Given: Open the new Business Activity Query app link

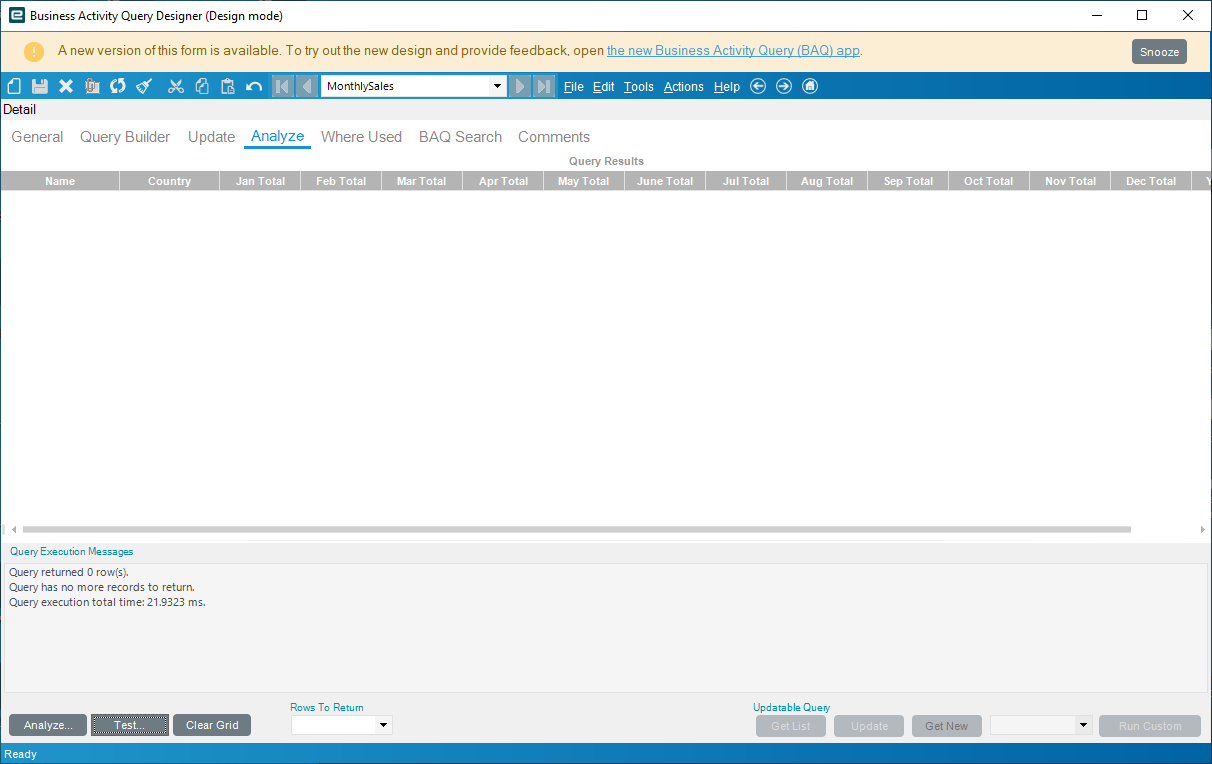Looking at the screenshot, I should [733, 51].
